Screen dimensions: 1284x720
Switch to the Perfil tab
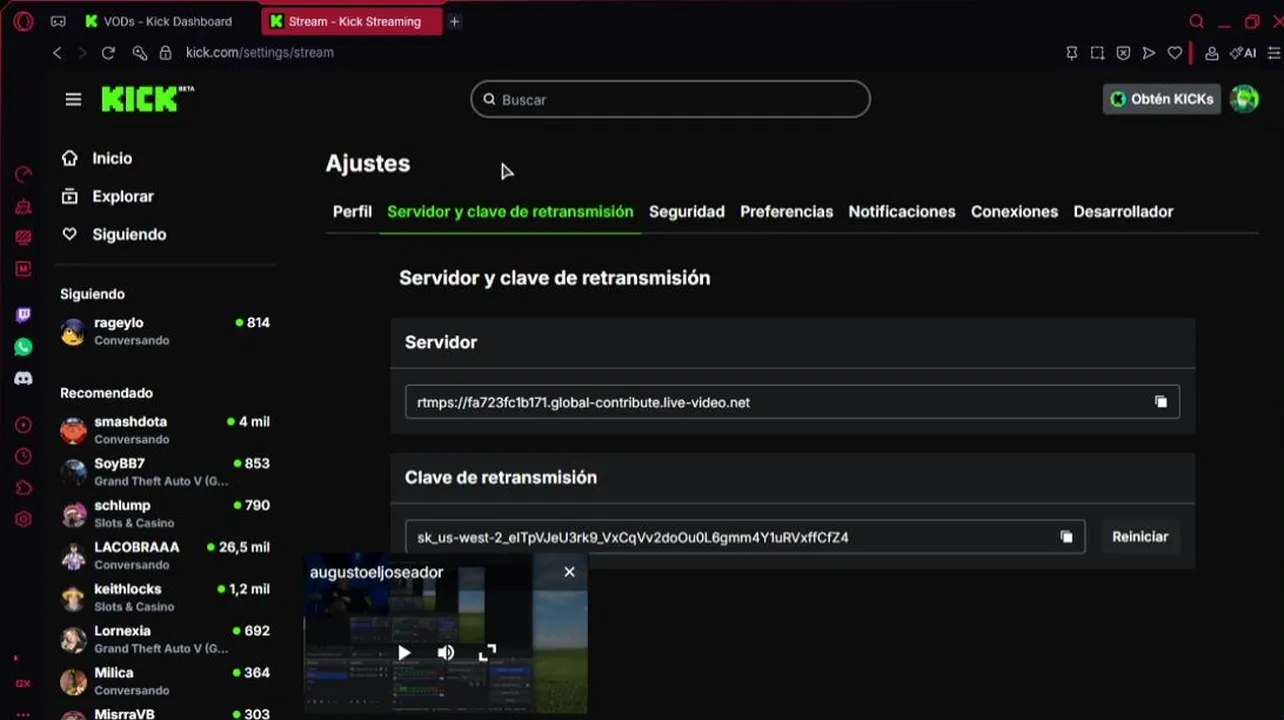click(x=352, y=212)
